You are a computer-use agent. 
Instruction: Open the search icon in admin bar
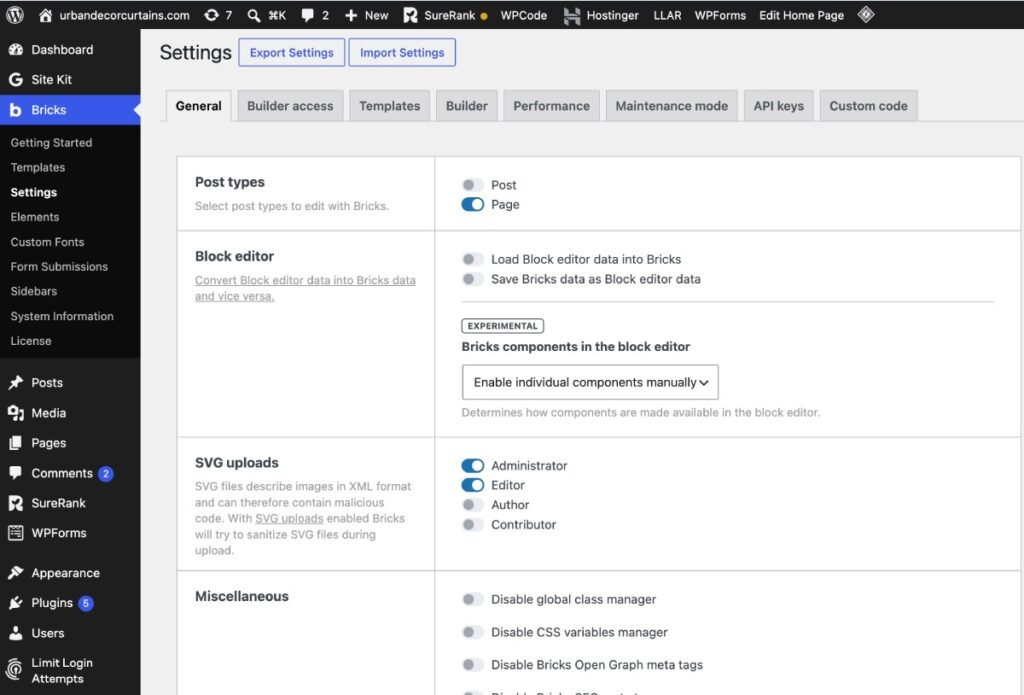[x=254, y=15]
